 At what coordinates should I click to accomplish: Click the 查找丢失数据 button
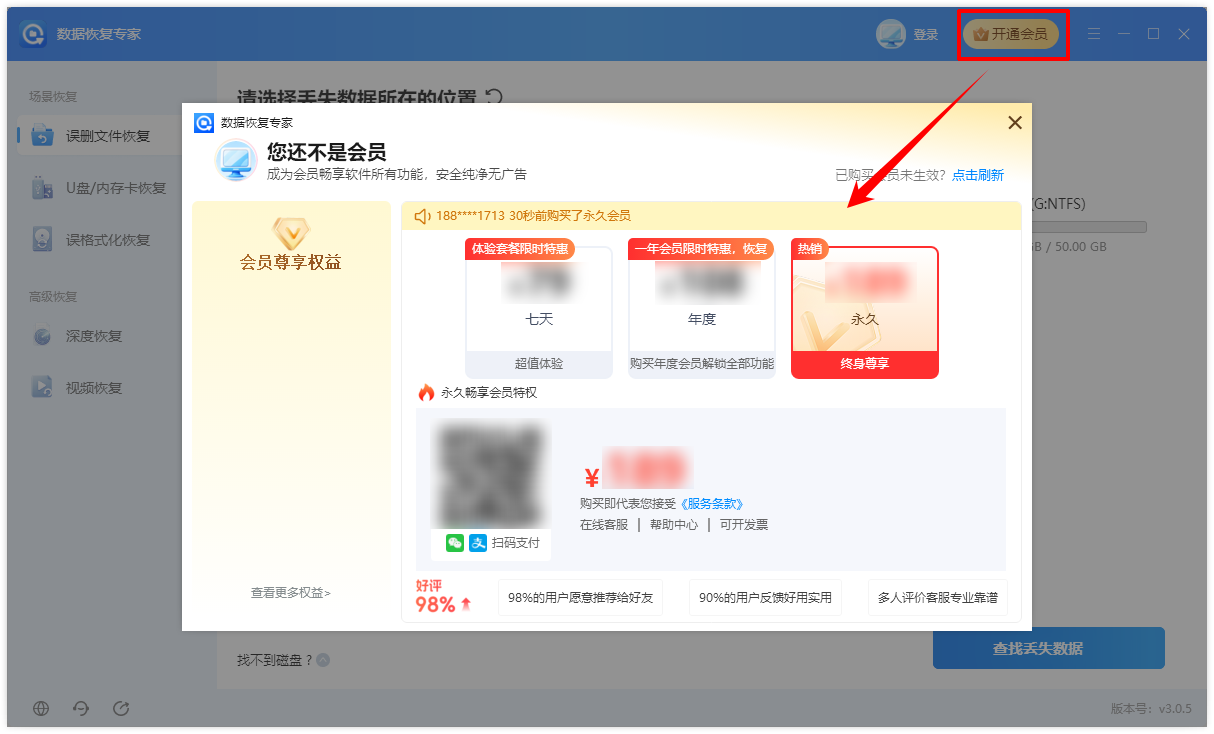point(1049,648)
